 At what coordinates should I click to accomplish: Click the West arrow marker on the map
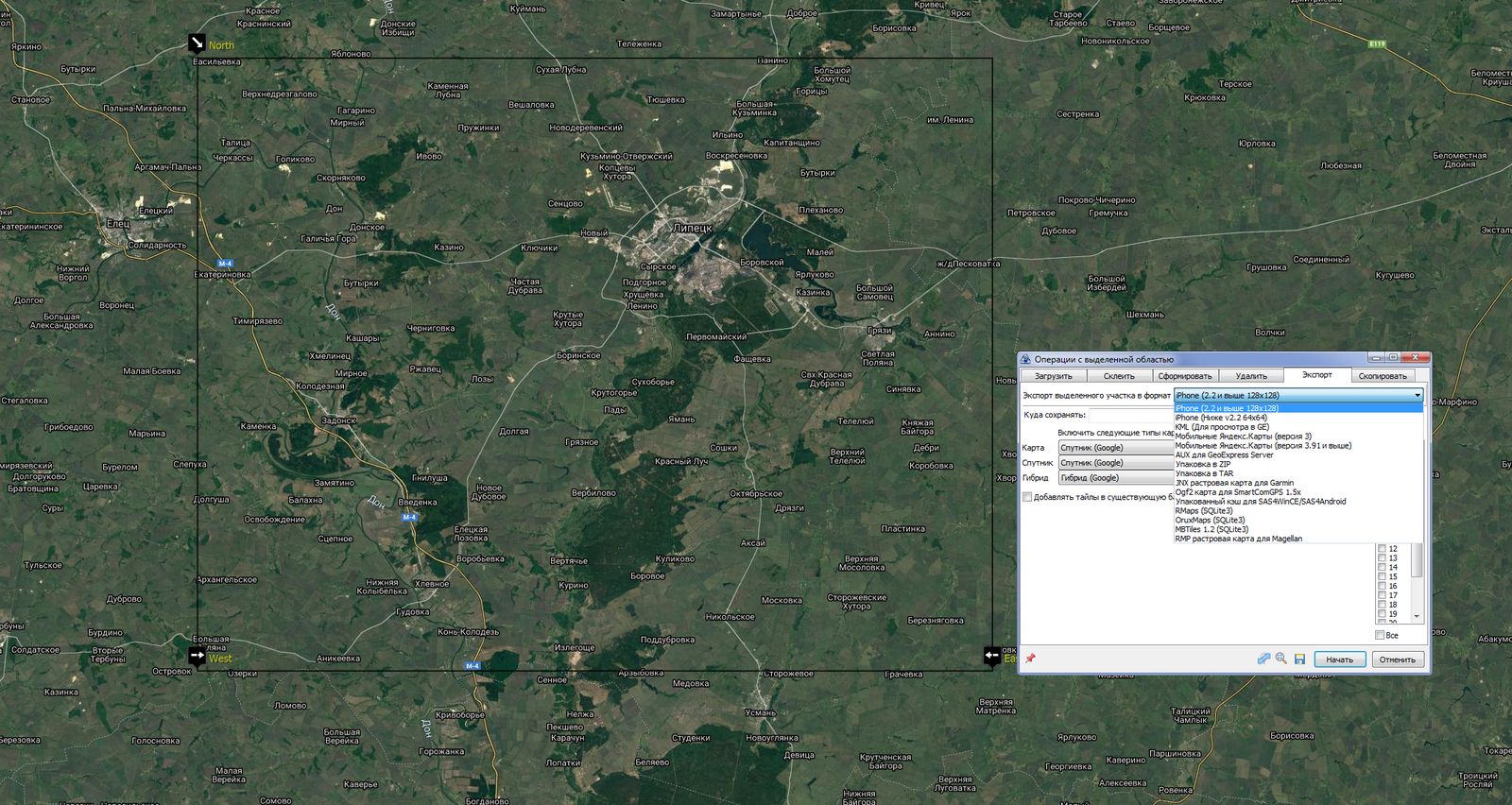[x=197, y=656]
